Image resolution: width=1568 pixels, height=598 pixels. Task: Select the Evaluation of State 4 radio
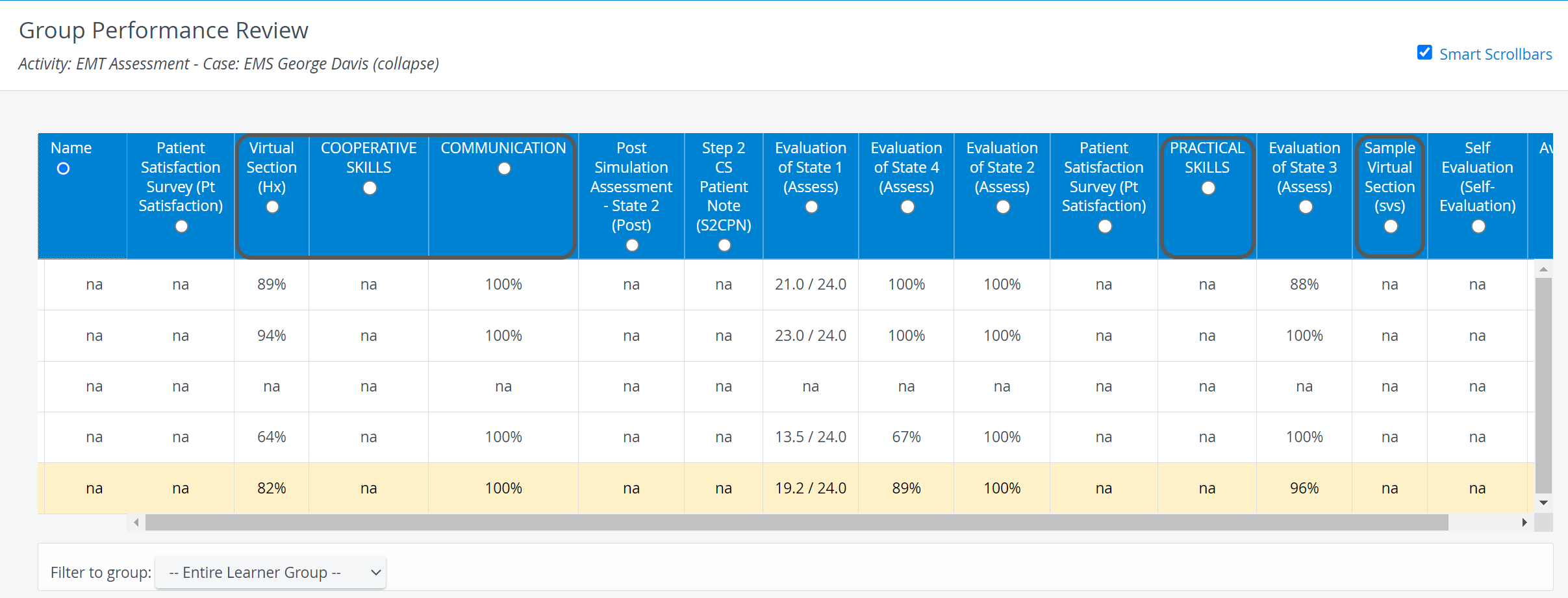(907, 207)
